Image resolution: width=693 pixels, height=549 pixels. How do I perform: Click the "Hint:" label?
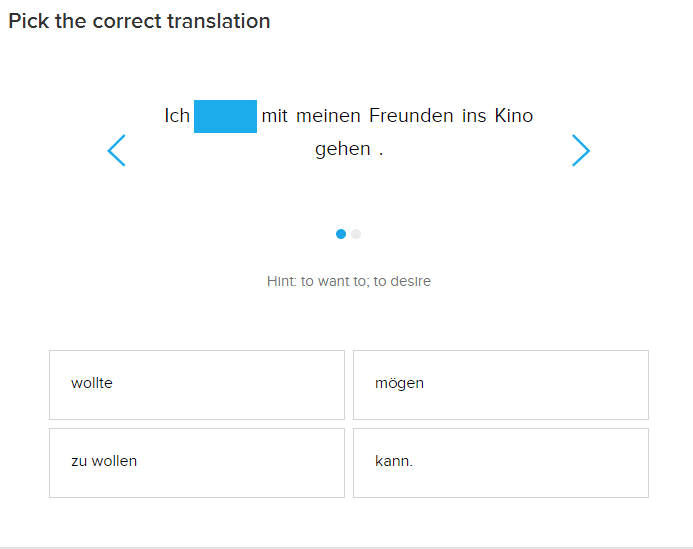coord(281,282)
